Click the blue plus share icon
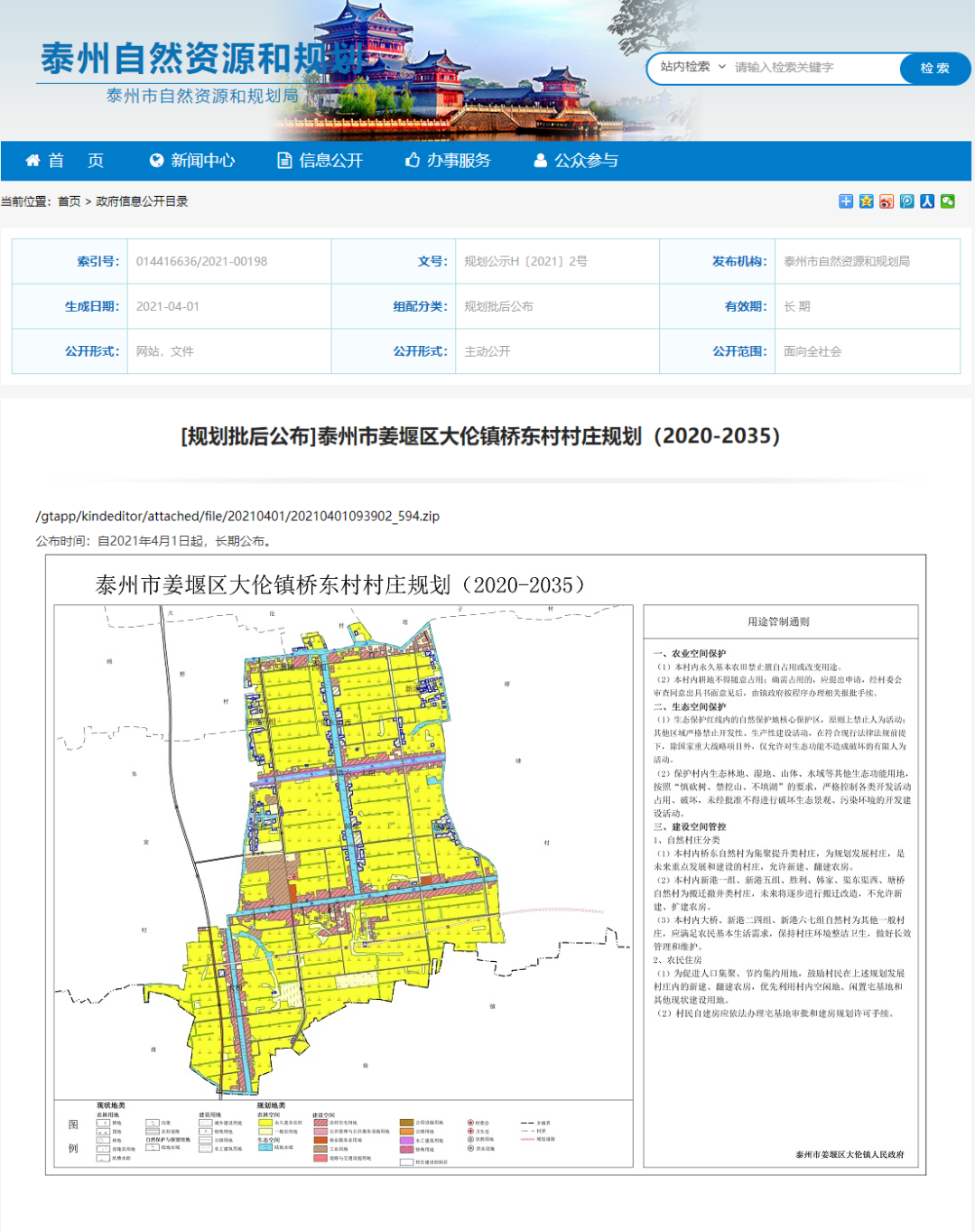This screenshot has height=1232, width=975. pyautogui.click(x=846, y=201)
